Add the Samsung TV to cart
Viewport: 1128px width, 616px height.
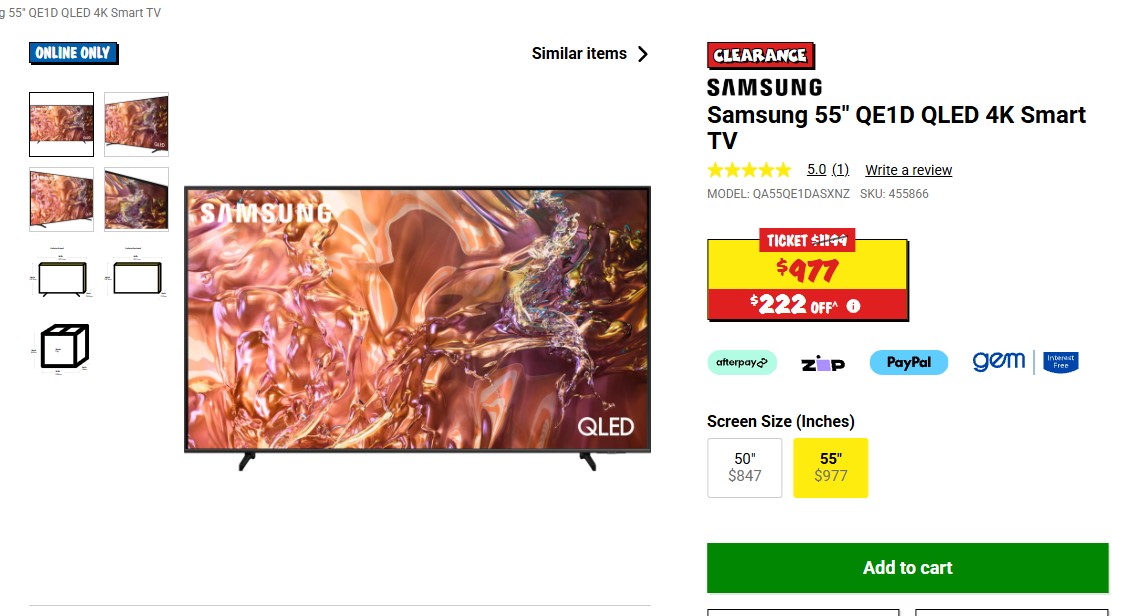(908, 568)
